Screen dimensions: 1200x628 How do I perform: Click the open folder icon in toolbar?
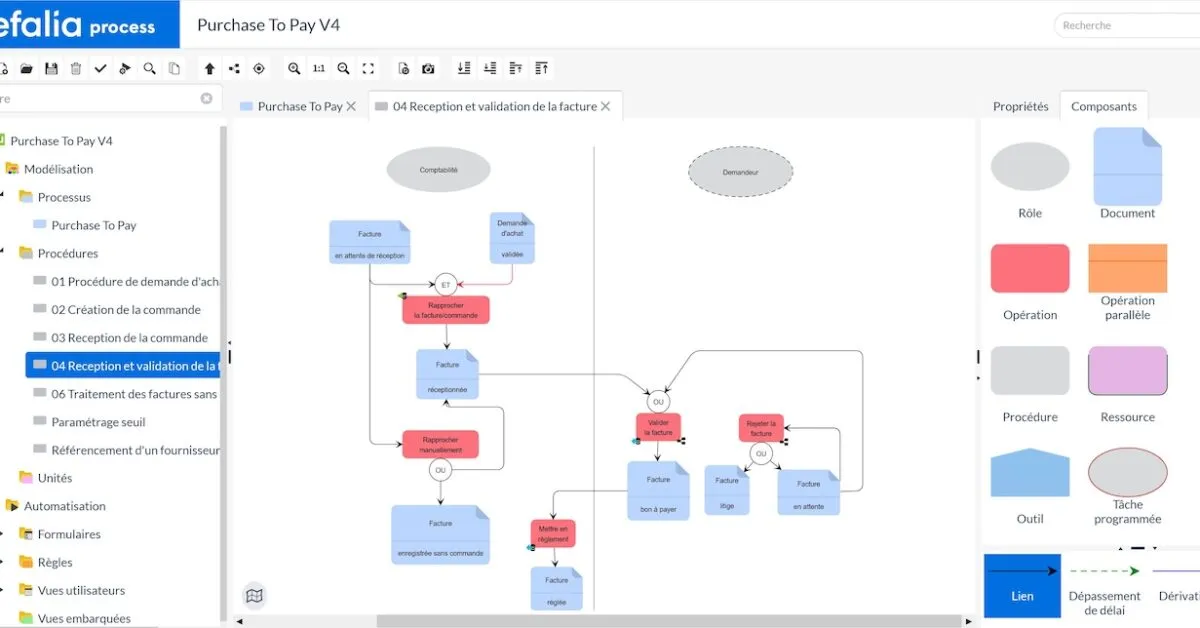point(27,69)
